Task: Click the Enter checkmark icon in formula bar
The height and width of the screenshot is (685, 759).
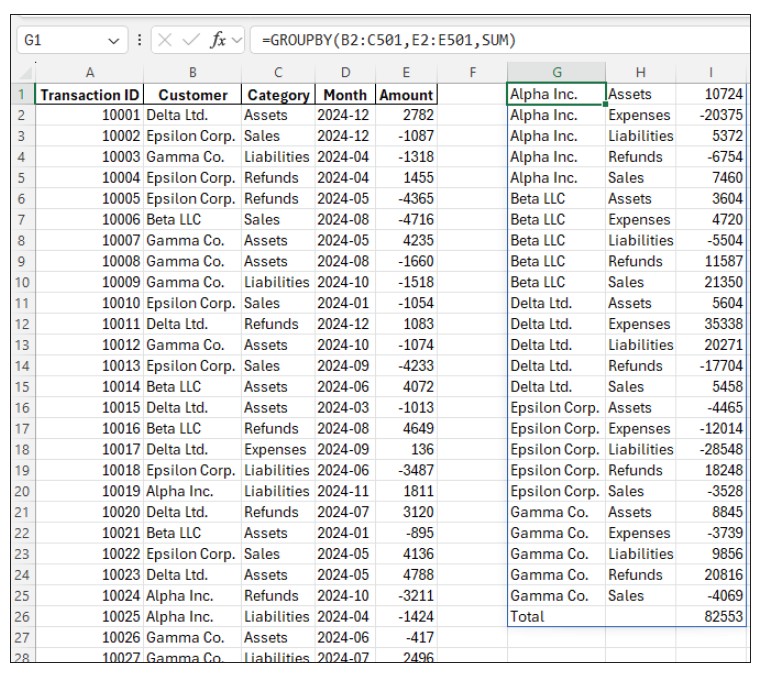Action: (191, 40)
